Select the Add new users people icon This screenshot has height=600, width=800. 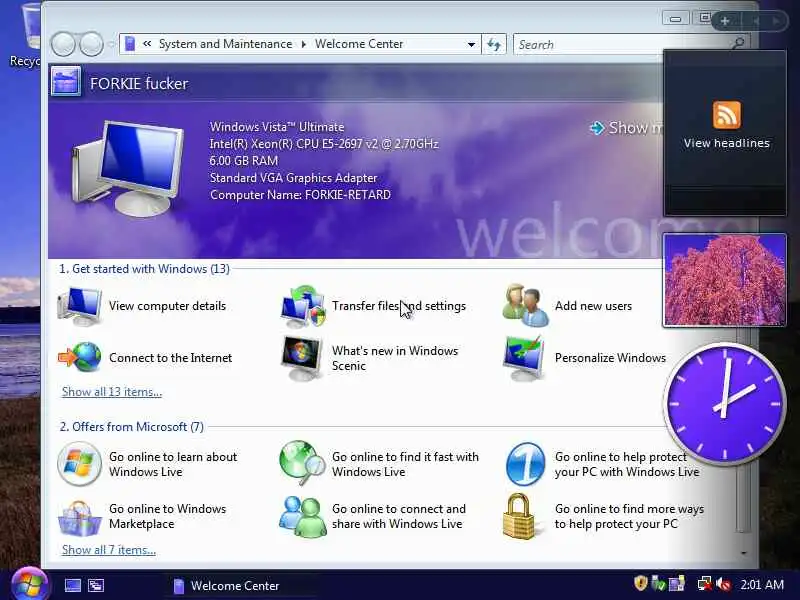coord(526,305)
